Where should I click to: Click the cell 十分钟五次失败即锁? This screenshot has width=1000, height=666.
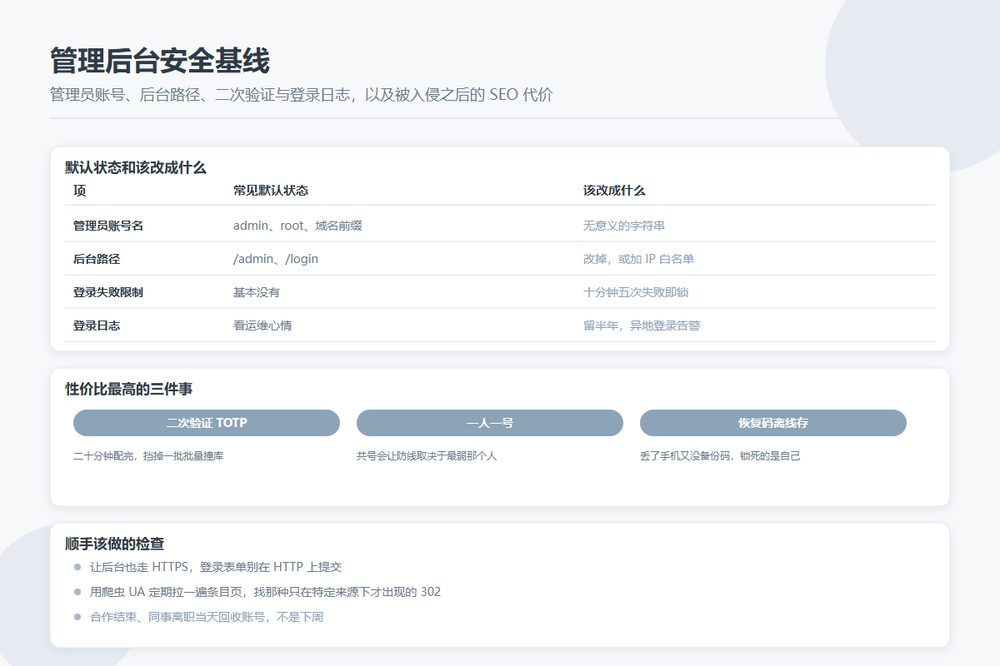pos(636,292)
